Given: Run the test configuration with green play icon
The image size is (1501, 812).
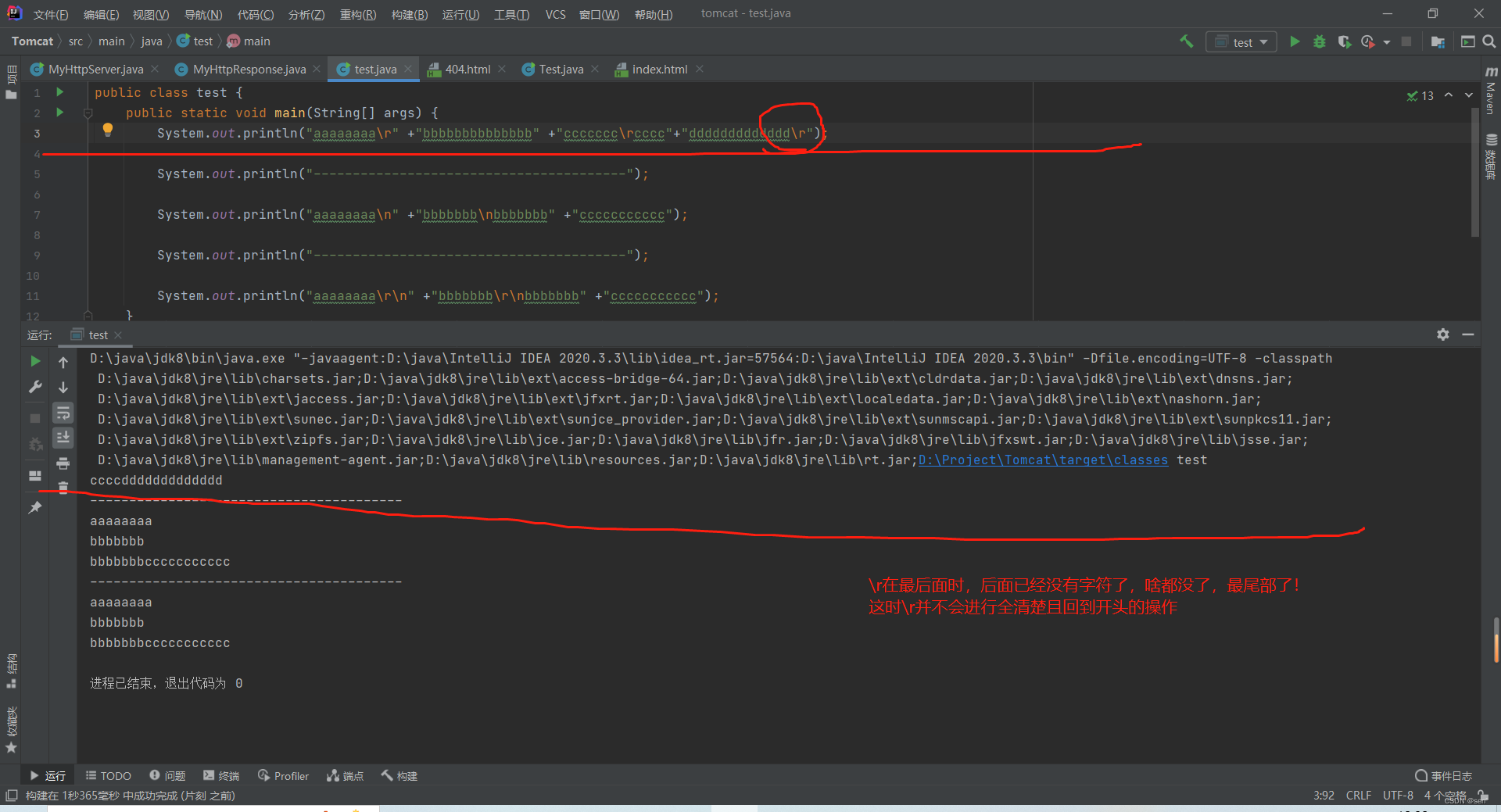Looking at the screenshot, I should (1295, 41).
